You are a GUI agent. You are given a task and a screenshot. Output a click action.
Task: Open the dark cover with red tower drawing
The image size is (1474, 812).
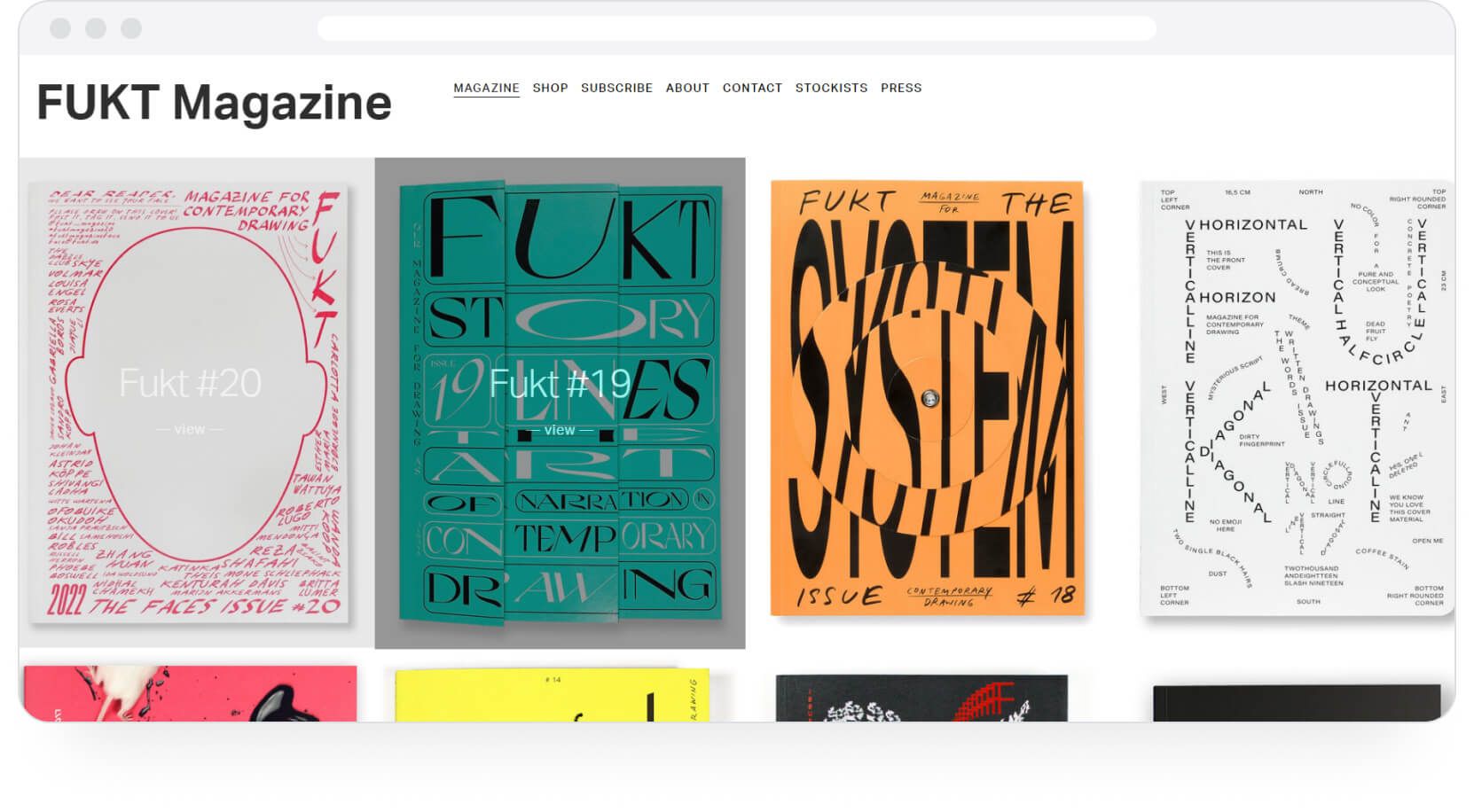922,698
